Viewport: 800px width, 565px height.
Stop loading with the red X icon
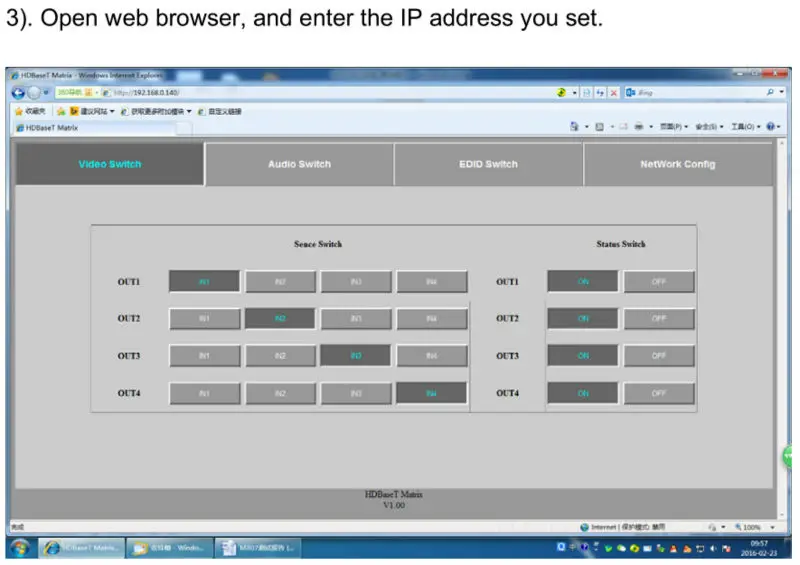pos(614,93)
